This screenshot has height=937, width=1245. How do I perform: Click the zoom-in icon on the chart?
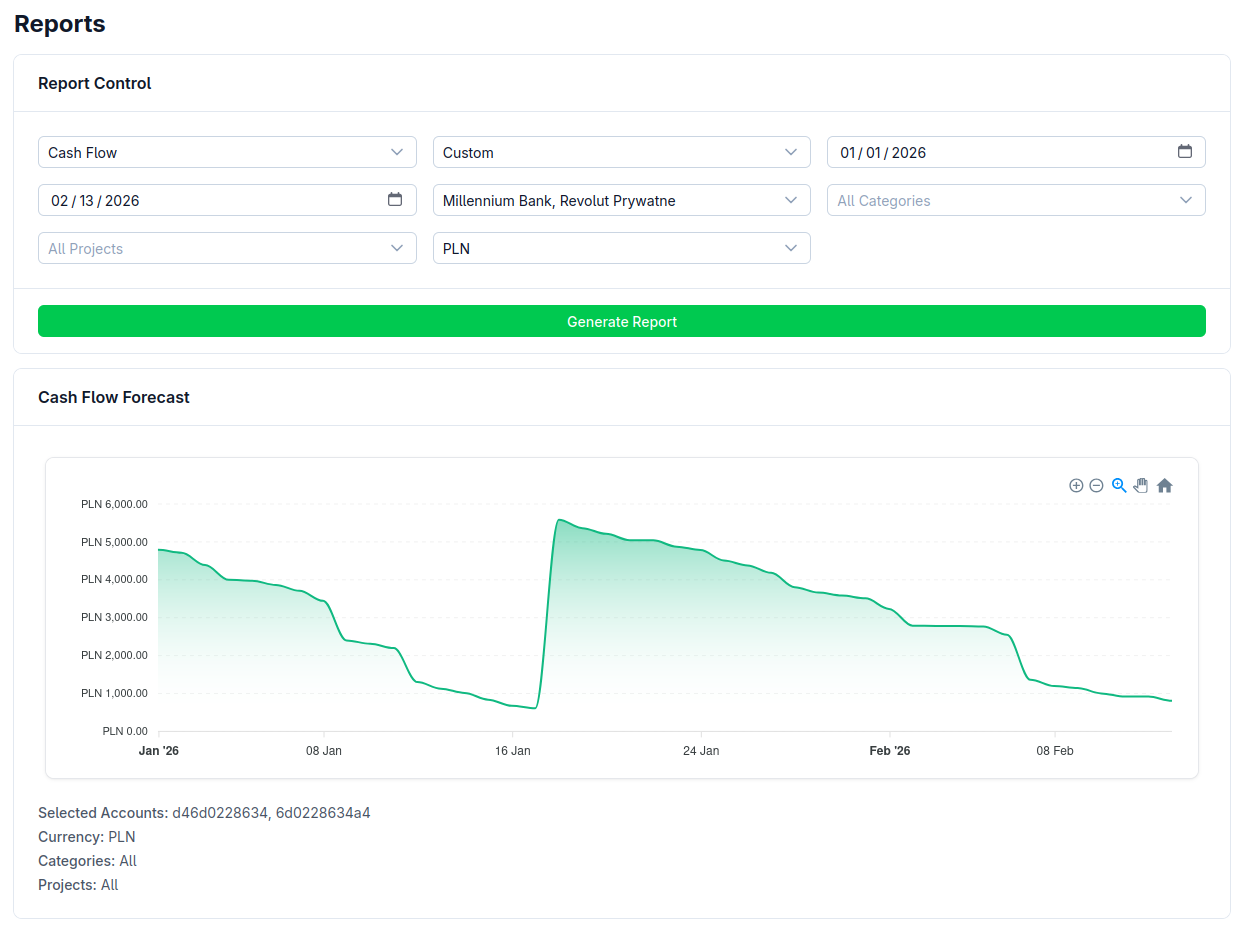(x=1076, y=485)
